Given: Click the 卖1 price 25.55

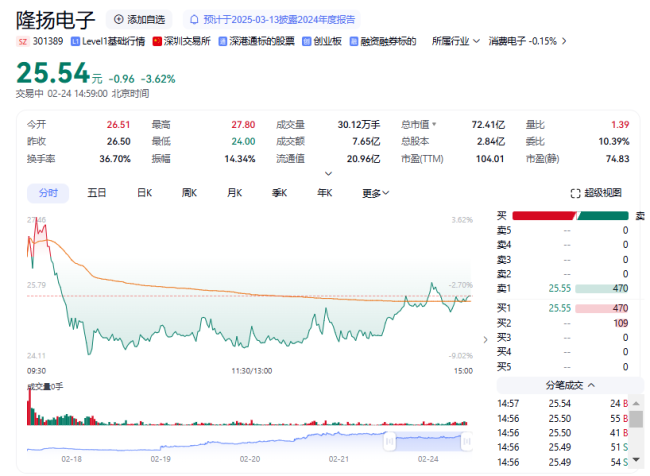Looking at the screenshot, I should (560, 288).
